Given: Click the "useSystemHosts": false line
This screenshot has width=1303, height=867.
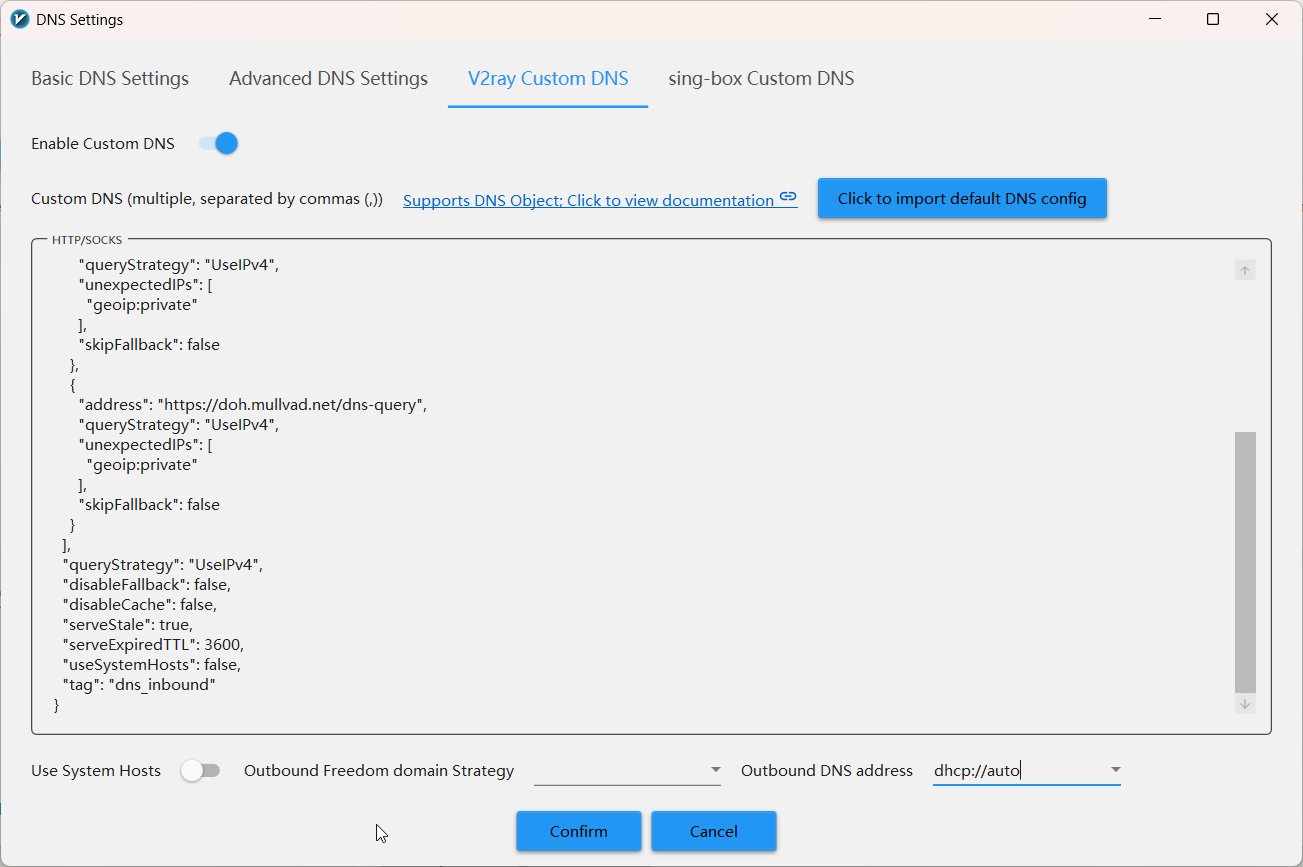Looking at the screenshot, I should [x=151, y=664].
